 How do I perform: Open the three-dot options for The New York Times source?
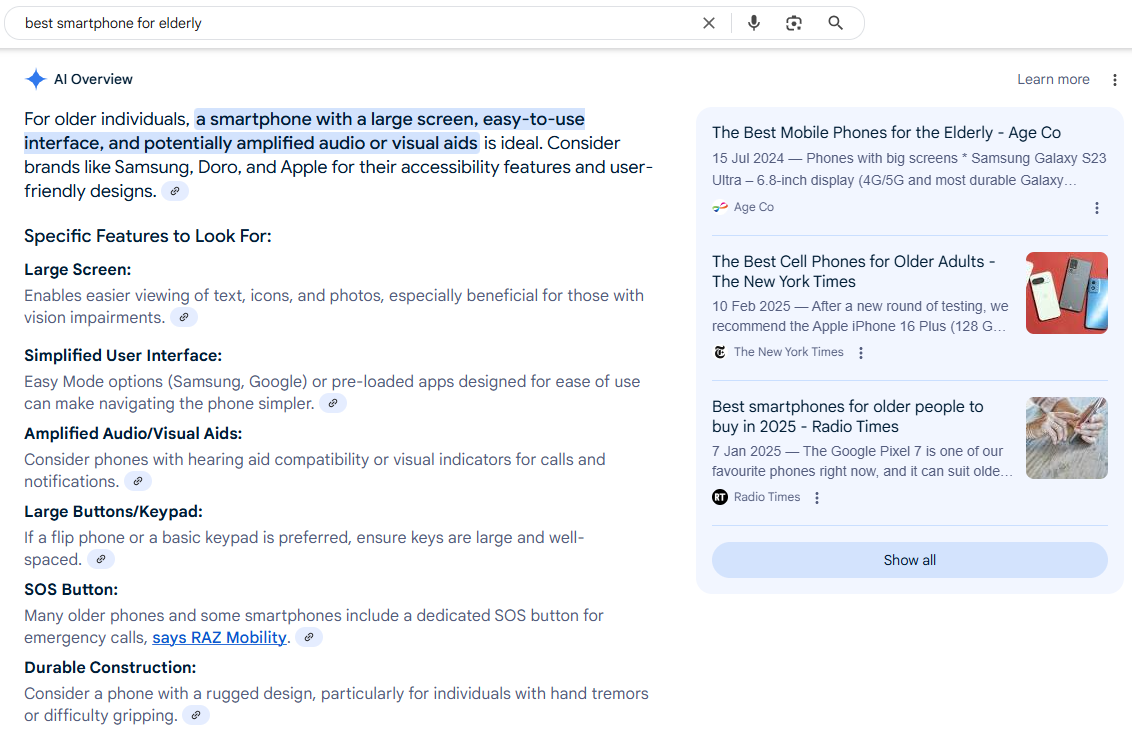[x=861, y=353]
